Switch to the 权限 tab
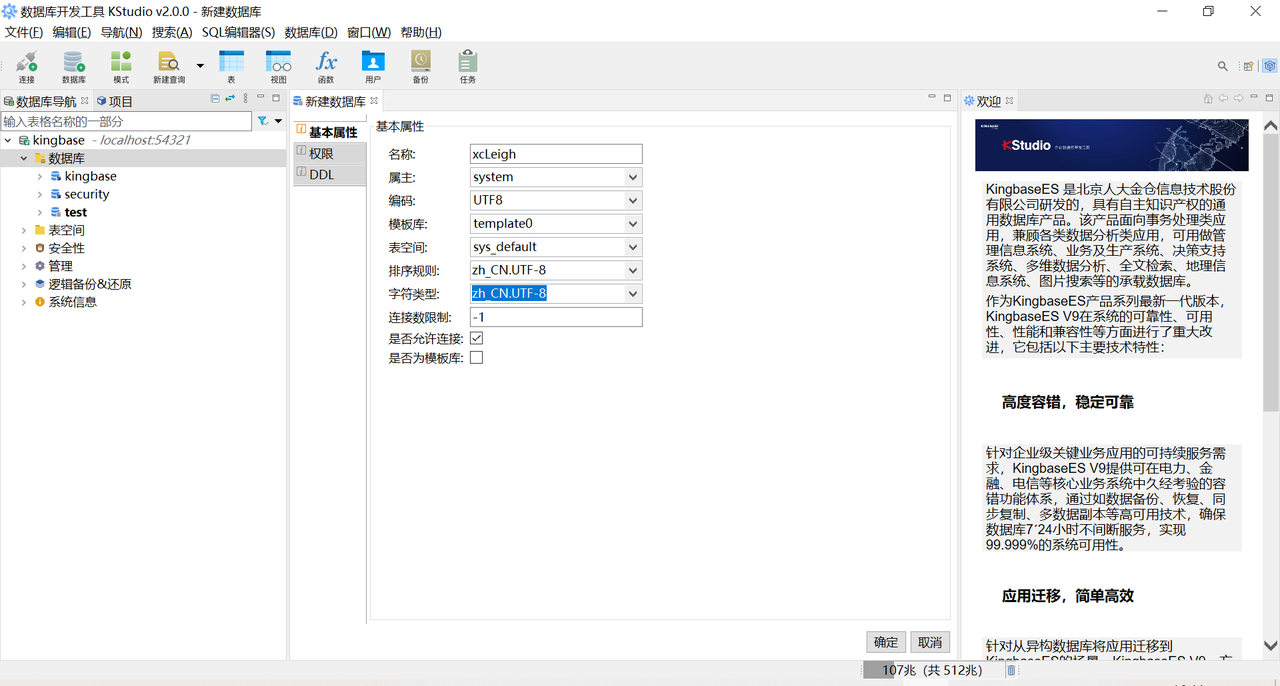Screen dimensions: 1280x686 pyautogui.click(x=330, y=153)
